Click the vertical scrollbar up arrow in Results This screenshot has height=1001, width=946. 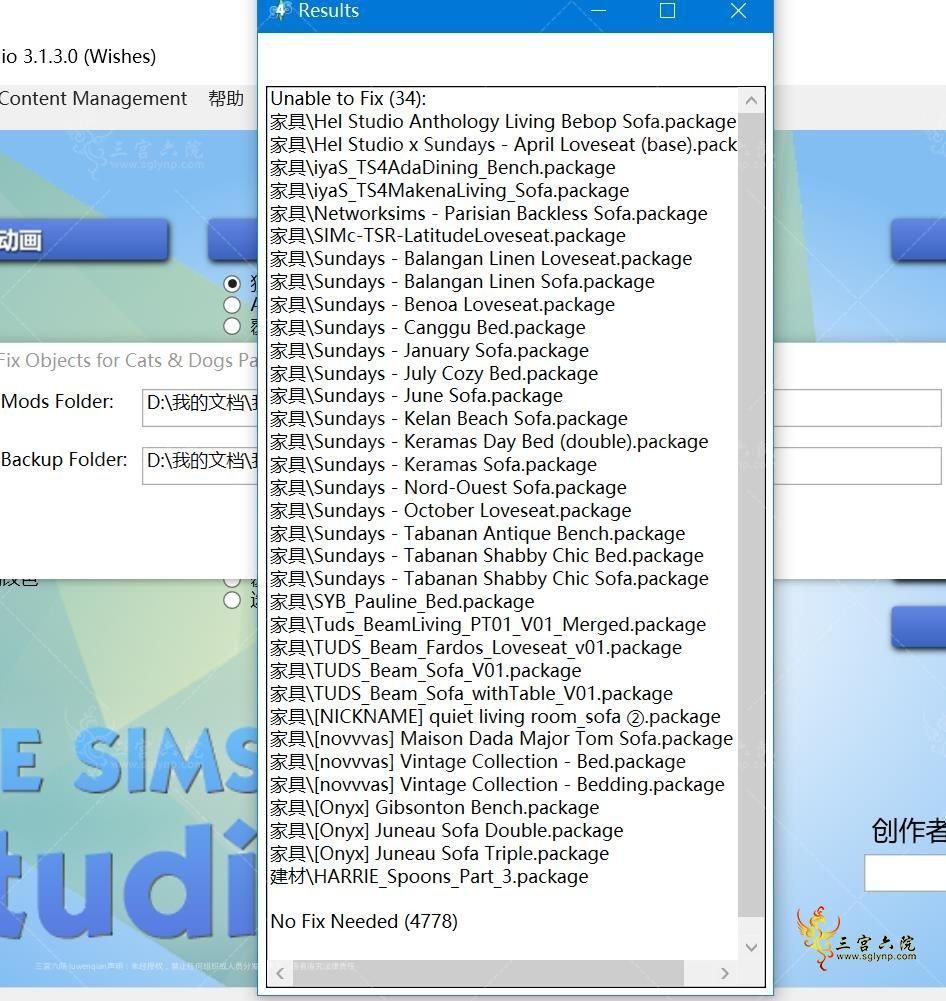coord(751,101)
